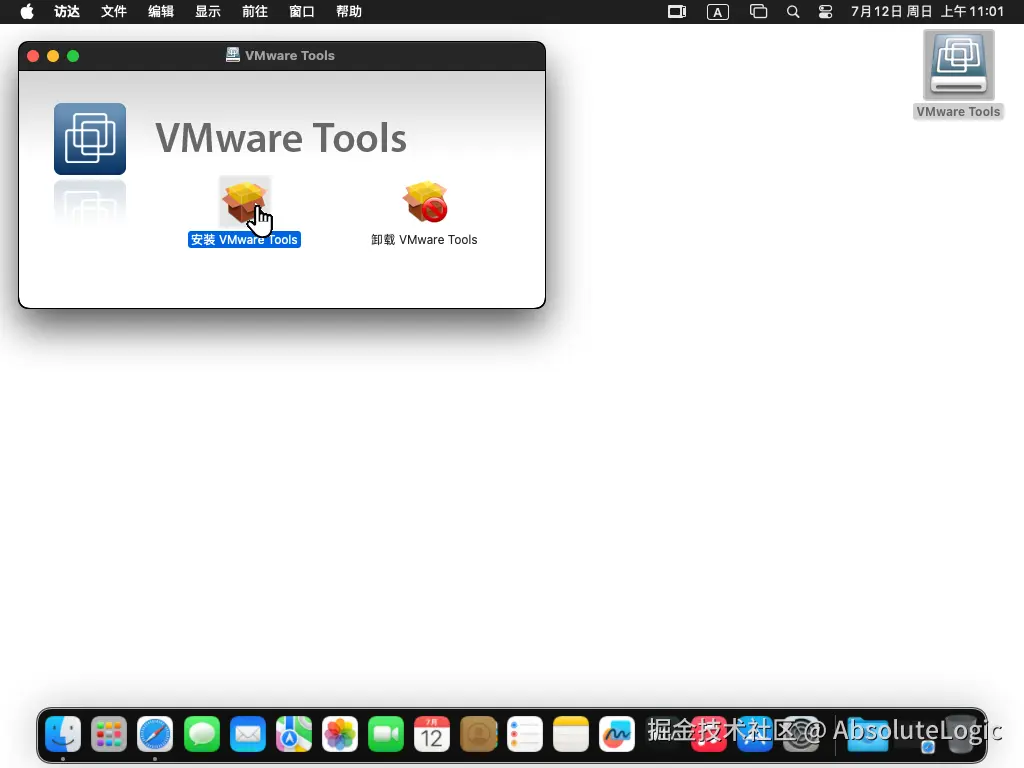This screenshot has width=1024, height=768.
Task: Open Contacts from the Dock
Action: point(478,734)
